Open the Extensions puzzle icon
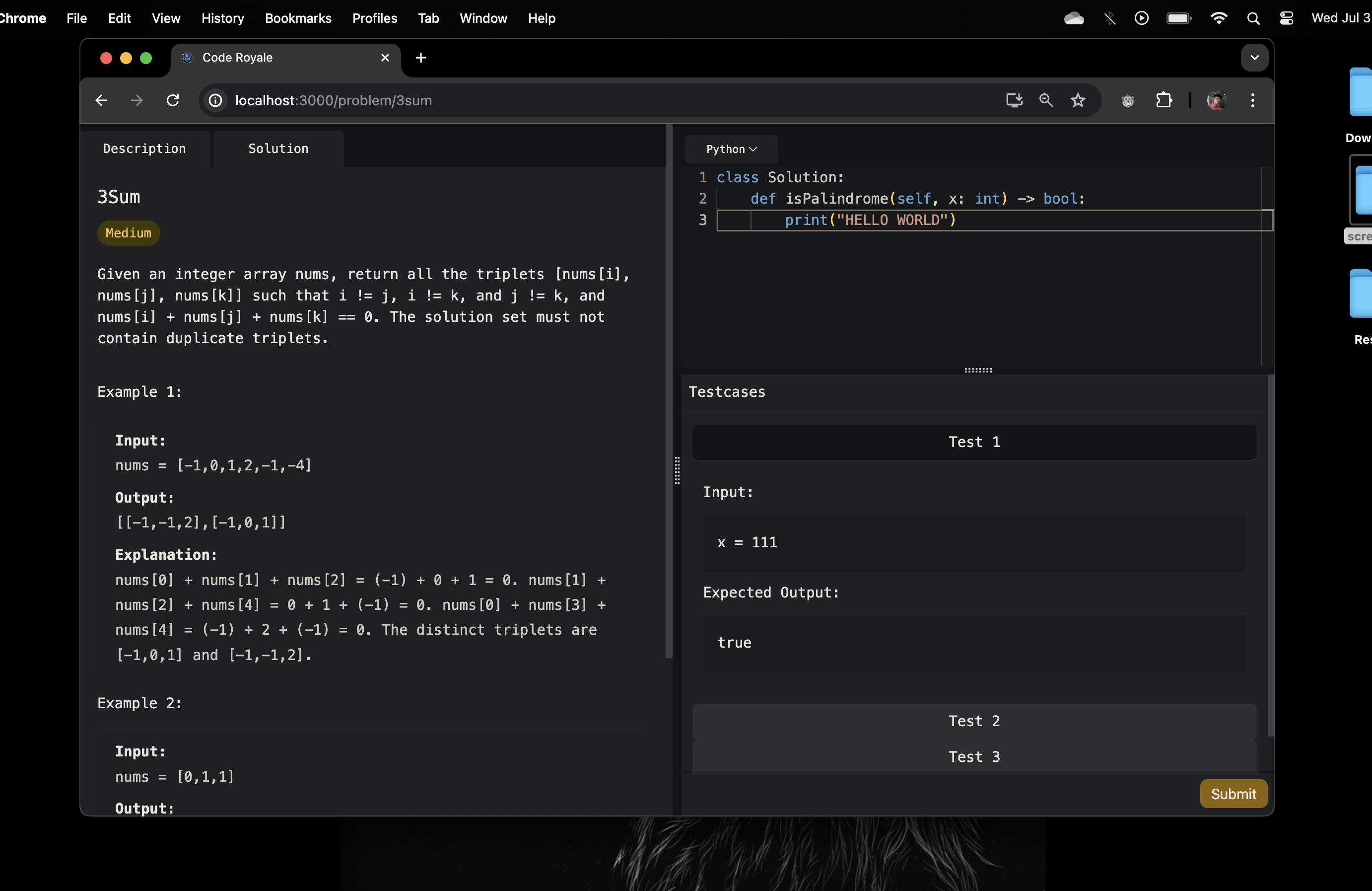Viewport: 1372px width, 891px height. click(x=1164, y=100)
